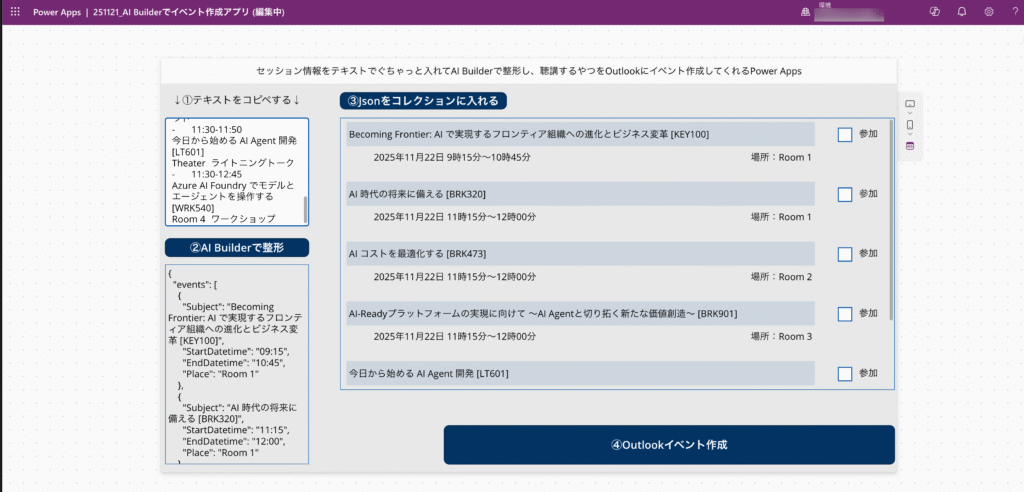Select the phone preview icon
1024x492 pixels.
pos(909,125)
